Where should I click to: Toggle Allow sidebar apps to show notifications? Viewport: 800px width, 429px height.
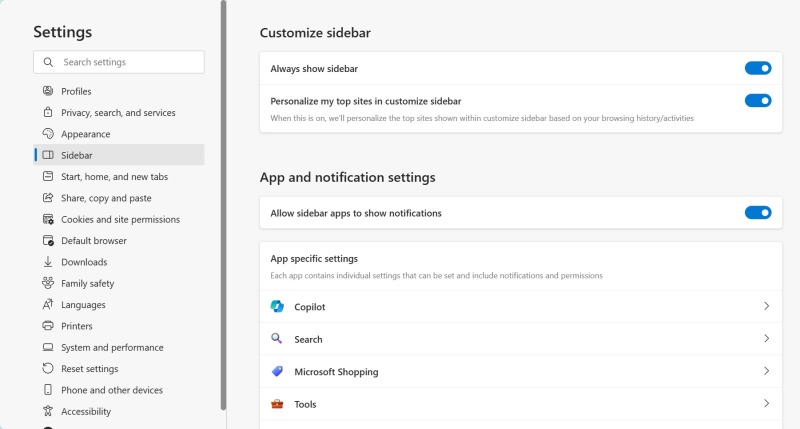(x=758, y=213)
